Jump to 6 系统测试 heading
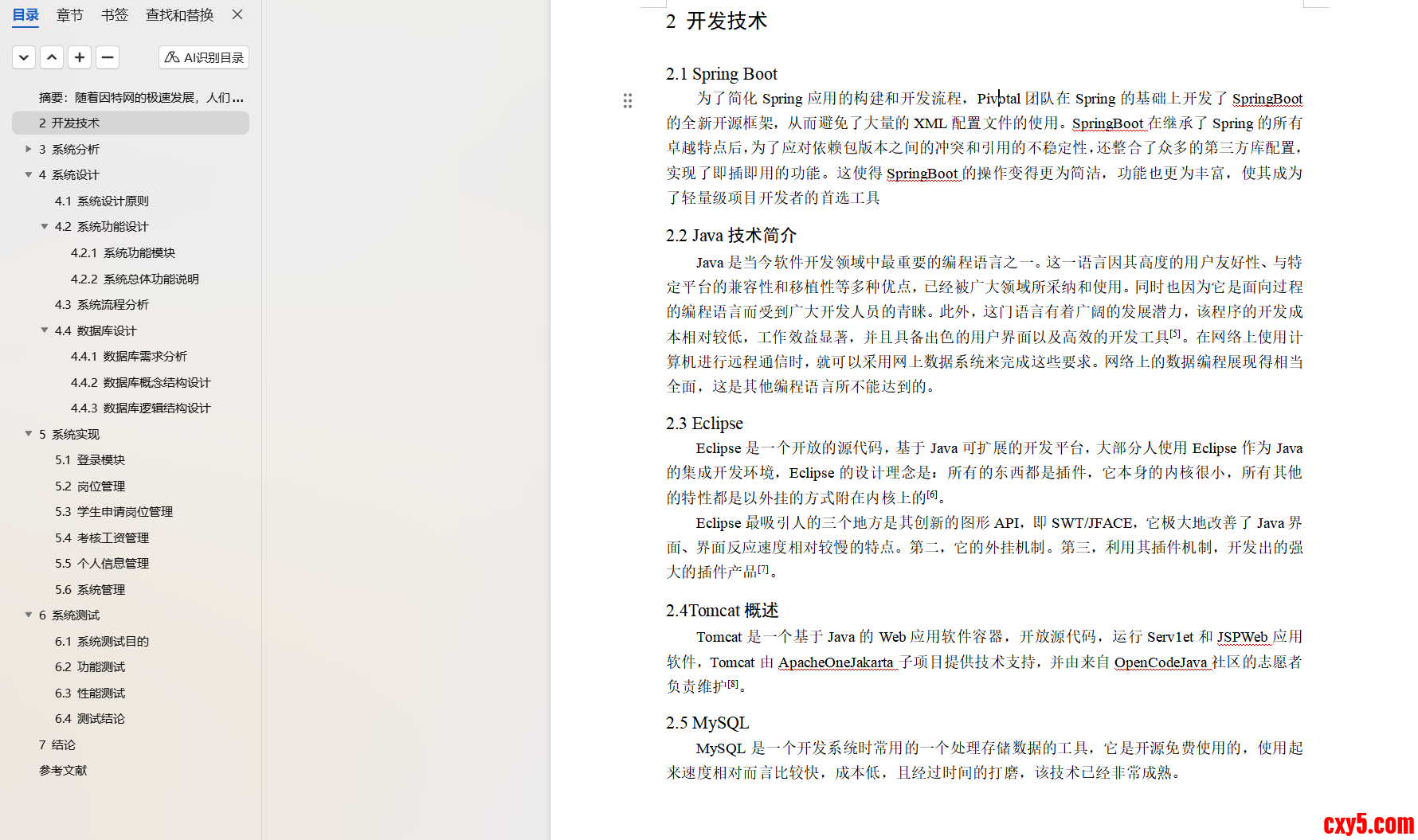 (x=69, y=615)
